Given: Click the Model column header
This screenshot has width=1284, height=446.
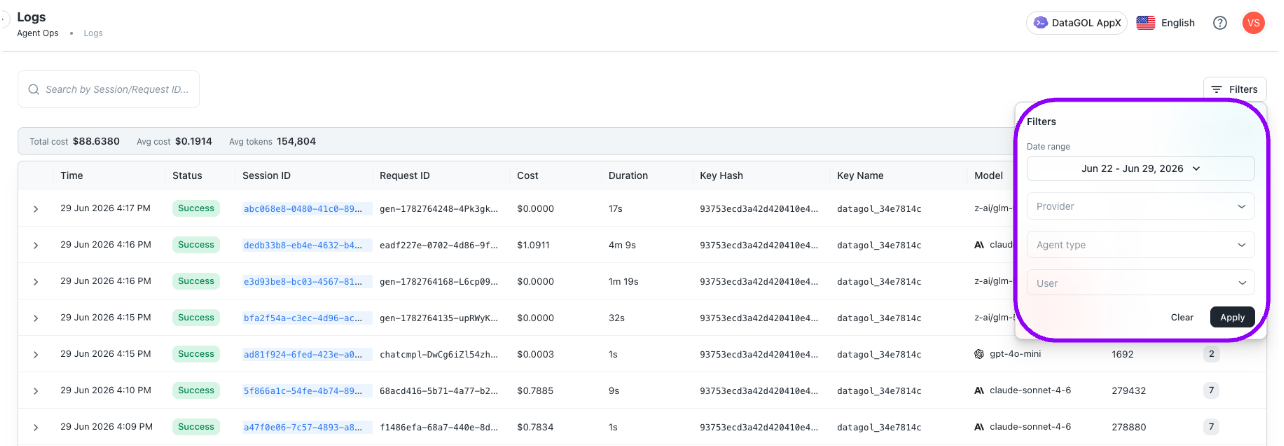Looking at the screenshot, I should (989, 175).
